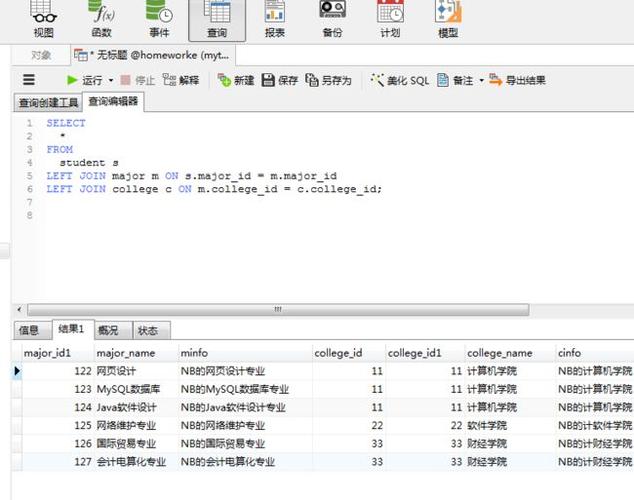
Task: Open the 结果1 result tab
Action: 72,329
